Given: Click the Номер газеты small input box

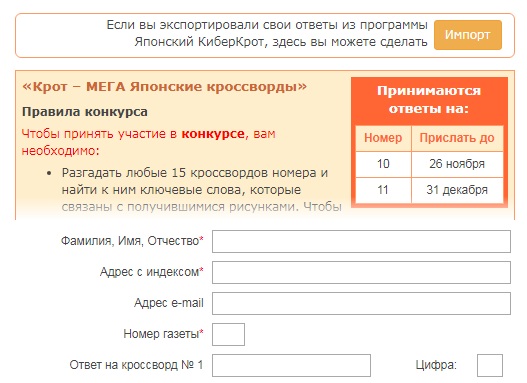Looking at the screenshot, I should 229,334.
